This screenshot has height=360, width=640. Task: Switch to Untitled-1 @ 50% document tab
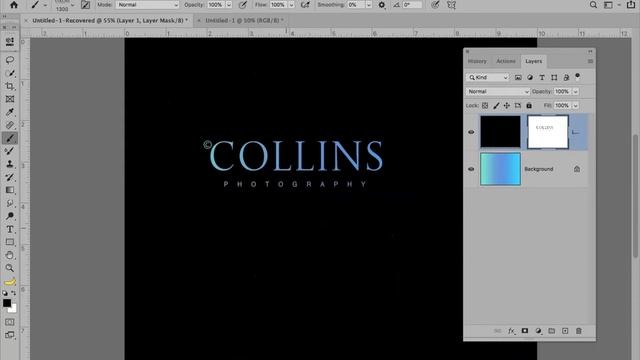click(244, 20)
